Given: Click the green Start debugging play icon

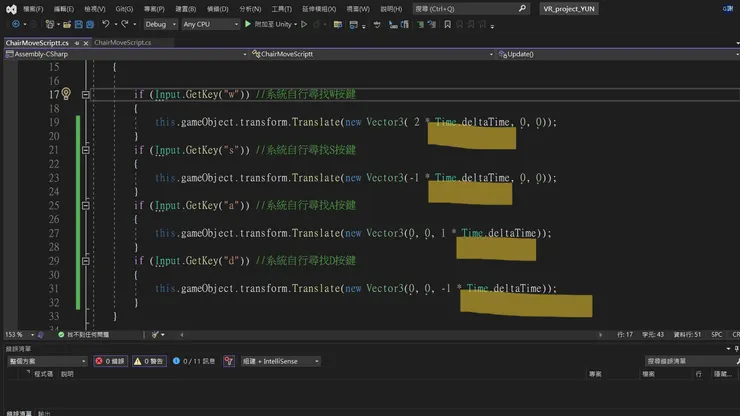Looking at the screenshot, I should coord(248,24).
